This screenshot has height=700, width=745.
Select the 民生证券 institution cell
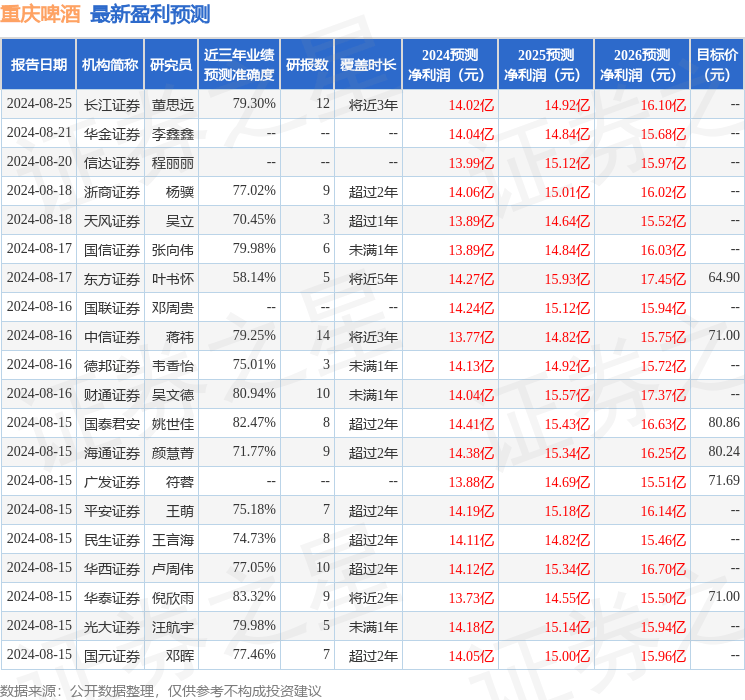(112, 540)
